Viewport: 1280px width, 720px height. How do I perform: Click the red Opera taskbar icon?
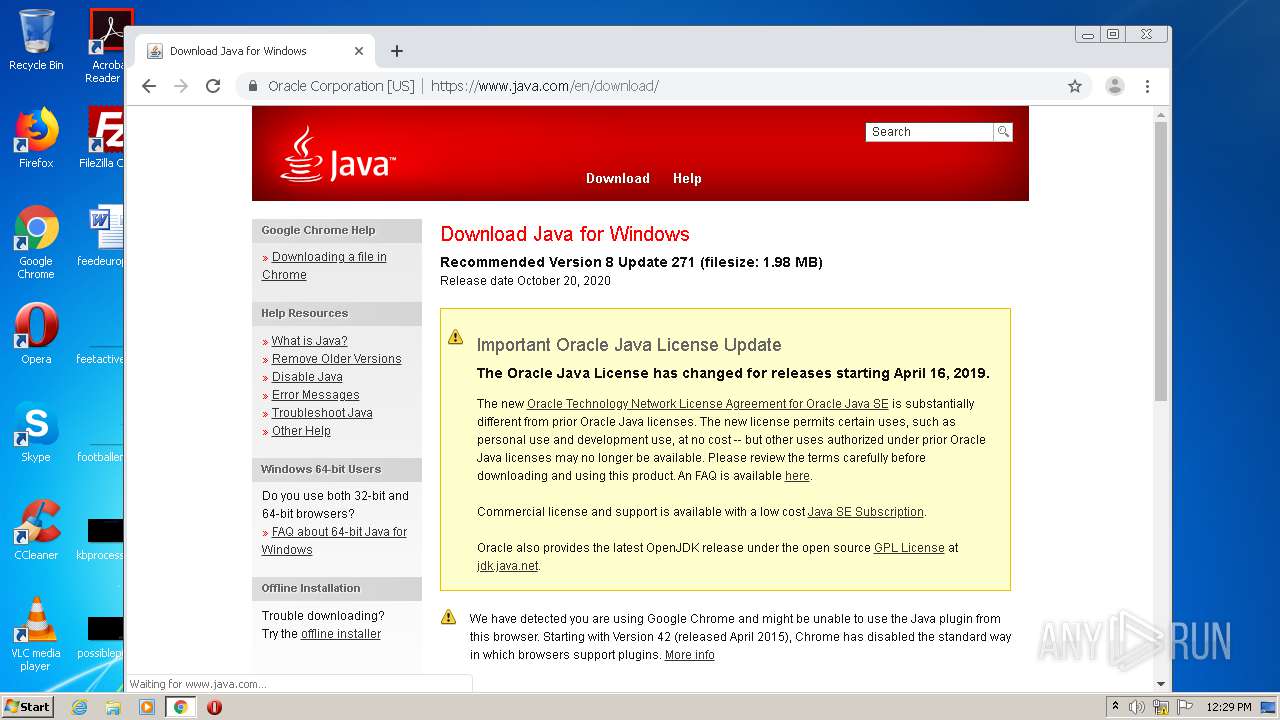click(x=214, y=707)
